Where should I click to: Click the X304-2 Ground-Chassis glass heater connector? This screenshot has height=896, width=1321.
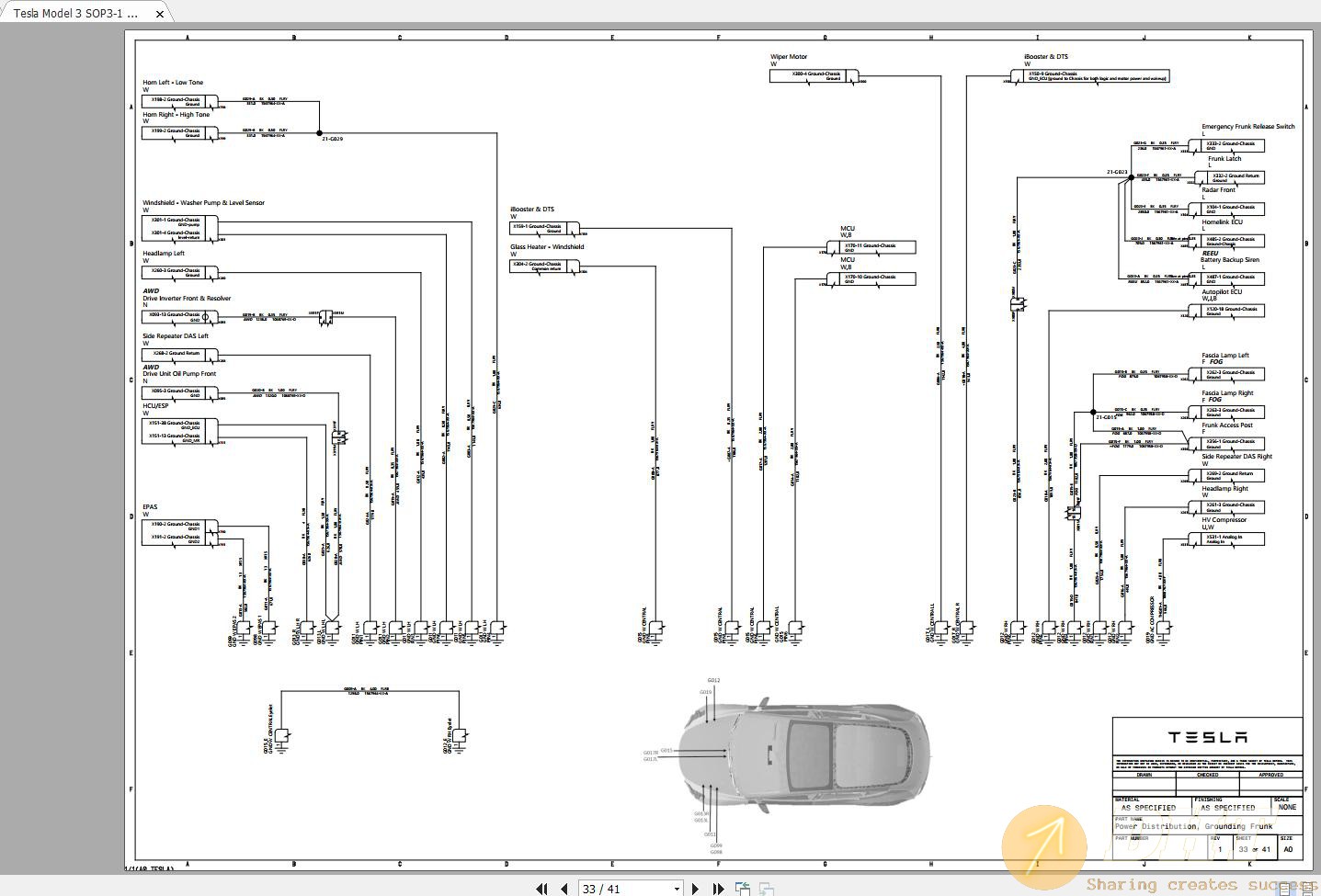click(x=544, y=266)
